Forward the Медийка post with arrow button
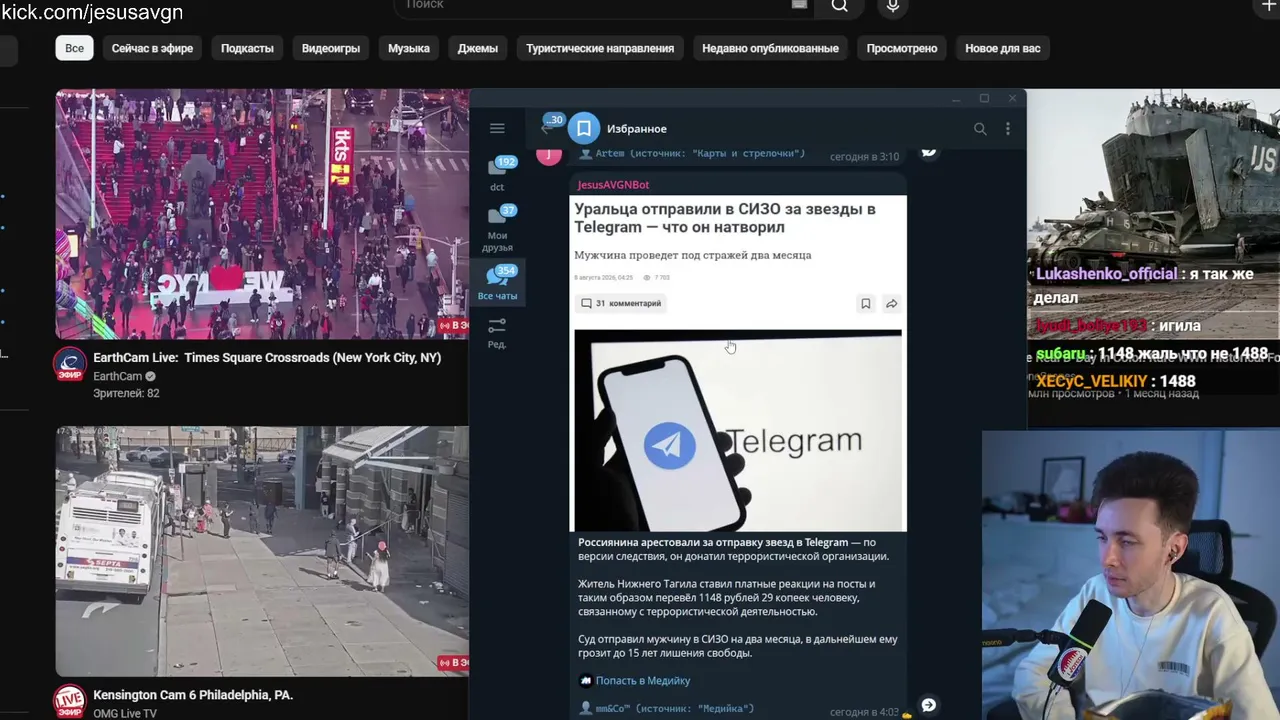1280x720 pixels. (x=929, y=705)
